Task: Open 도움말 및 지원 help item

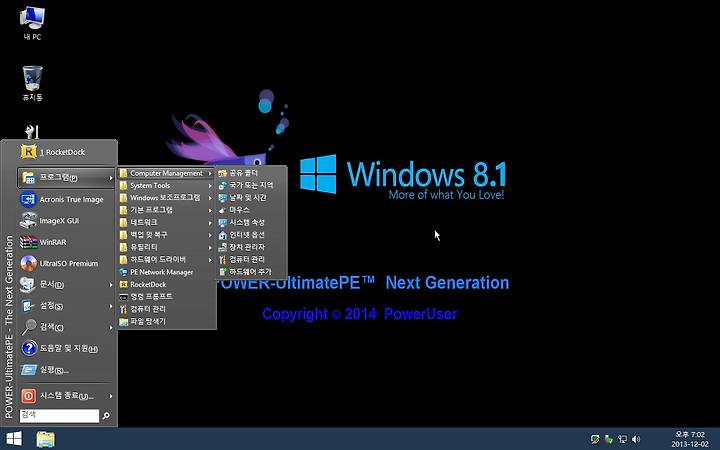Action: pos(67,349)
